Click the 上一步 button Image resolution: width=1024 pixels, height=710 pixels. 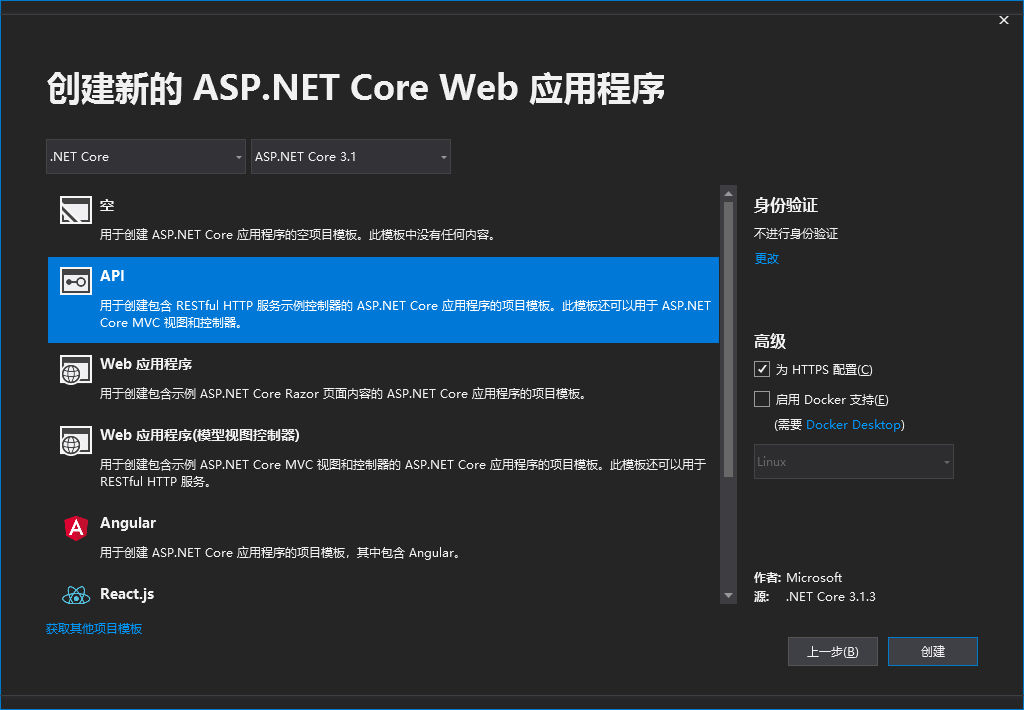point(832,651)
